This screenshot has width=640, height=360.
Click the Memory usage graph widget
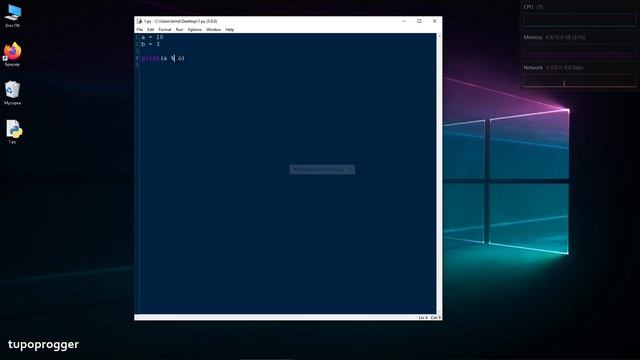[x=580, y=50]
